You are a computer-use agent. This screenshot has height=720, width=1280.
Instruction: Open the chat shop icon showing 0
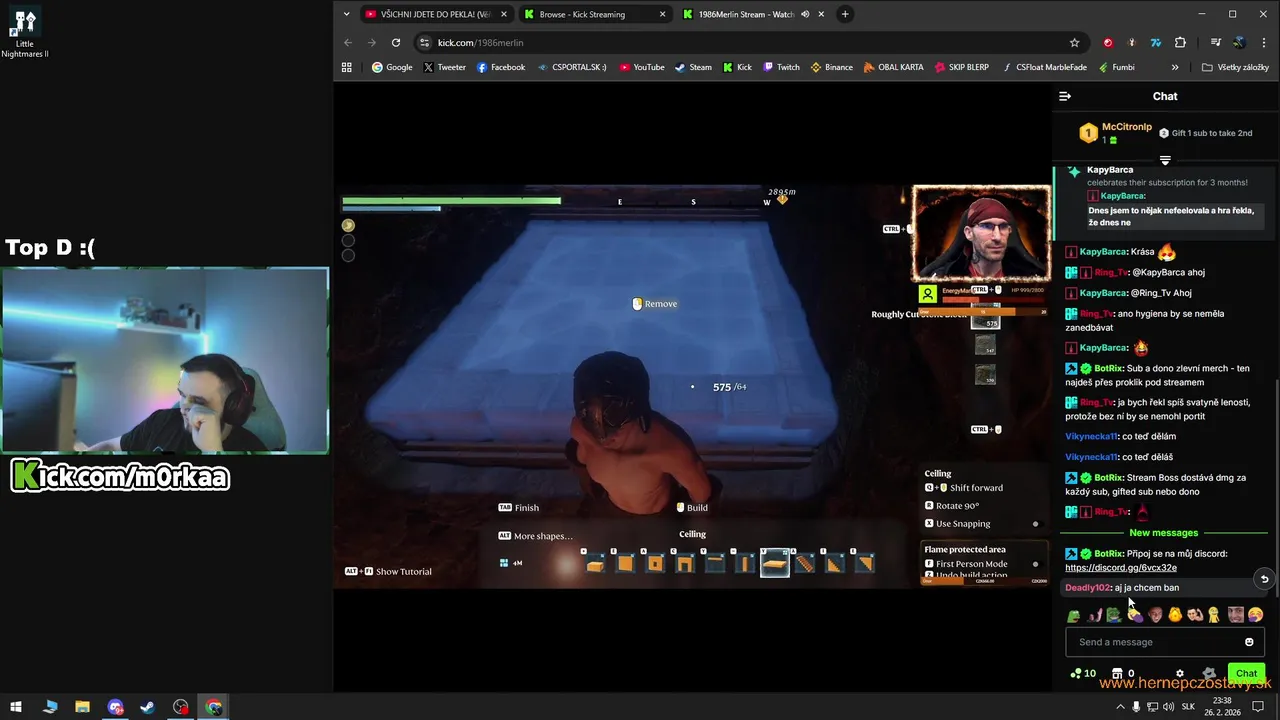point(1123,674)
